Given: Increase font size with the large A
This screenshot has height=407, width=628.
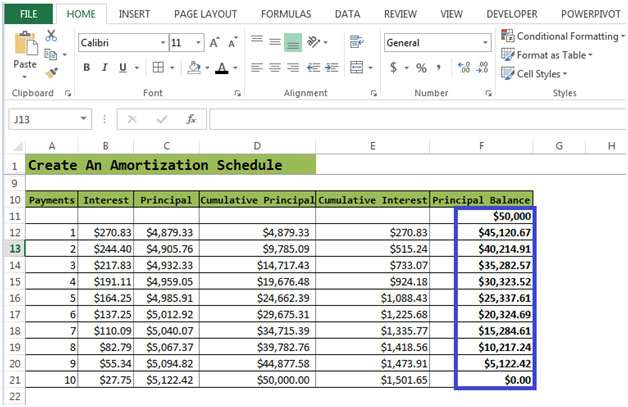Looking at the screenshot, I should pos(214,42).
